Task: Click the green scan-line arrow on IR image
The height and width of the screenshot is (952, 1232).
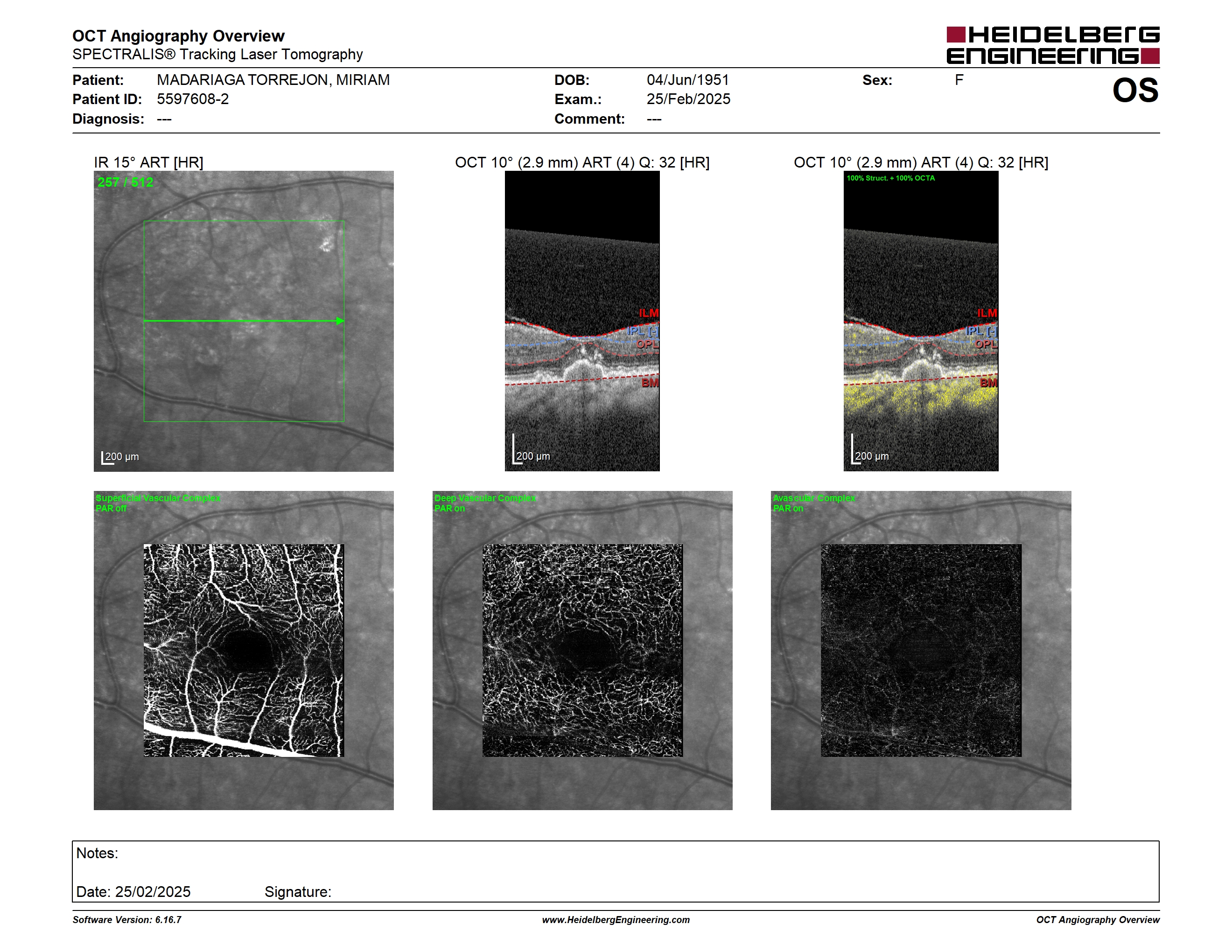Action: (244, 321)
